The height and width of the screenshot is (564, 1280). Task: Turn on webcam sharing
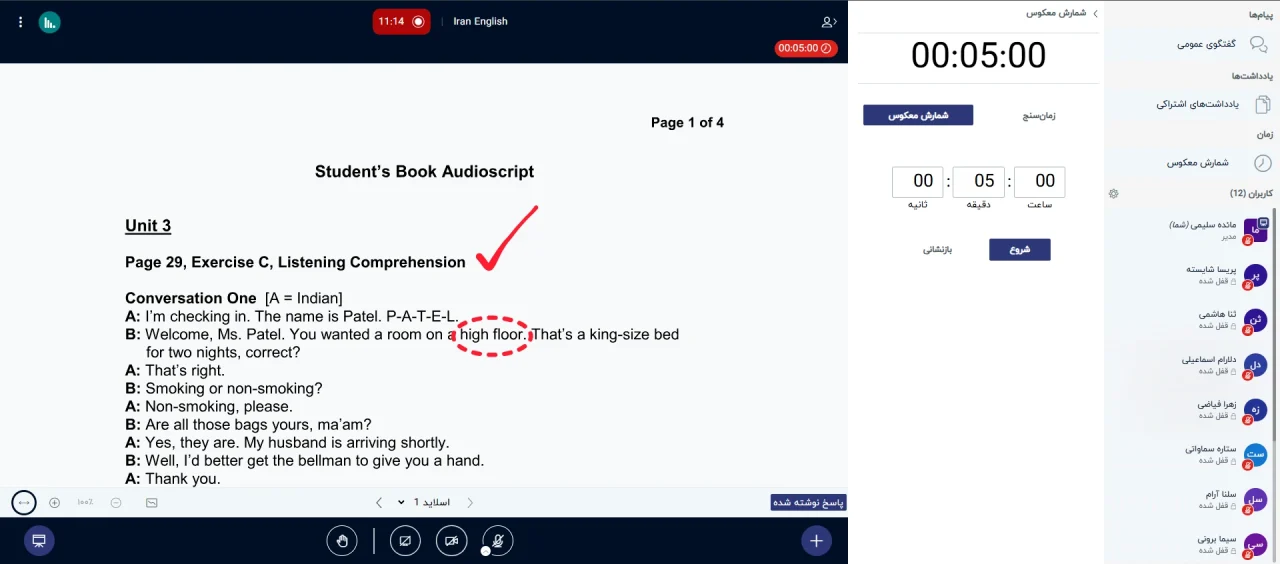[x=451, y=541]
